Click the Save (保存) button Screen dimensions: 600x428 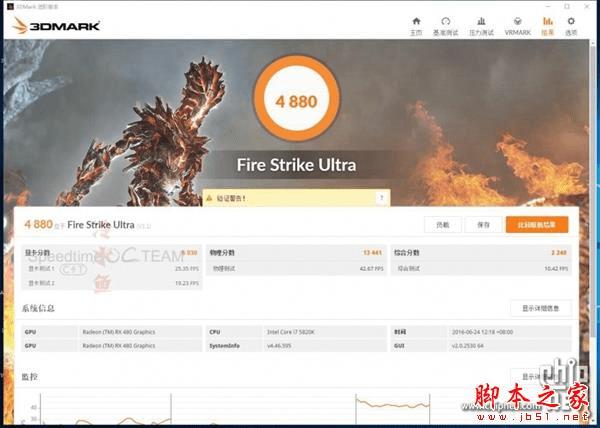483,225
